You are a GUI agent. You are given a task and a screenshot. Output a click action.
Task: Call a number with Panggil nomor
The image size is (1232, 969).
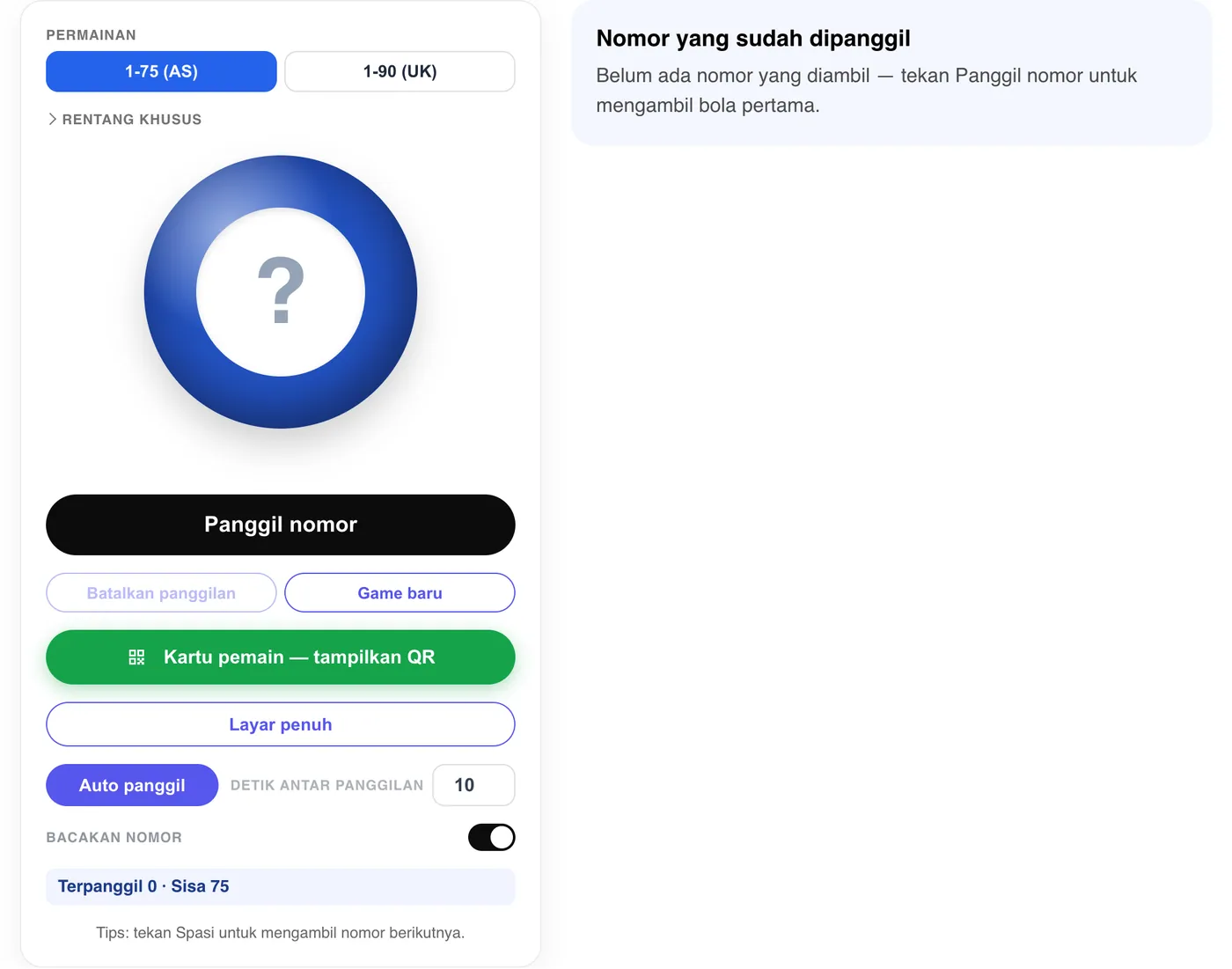point(281,525)
